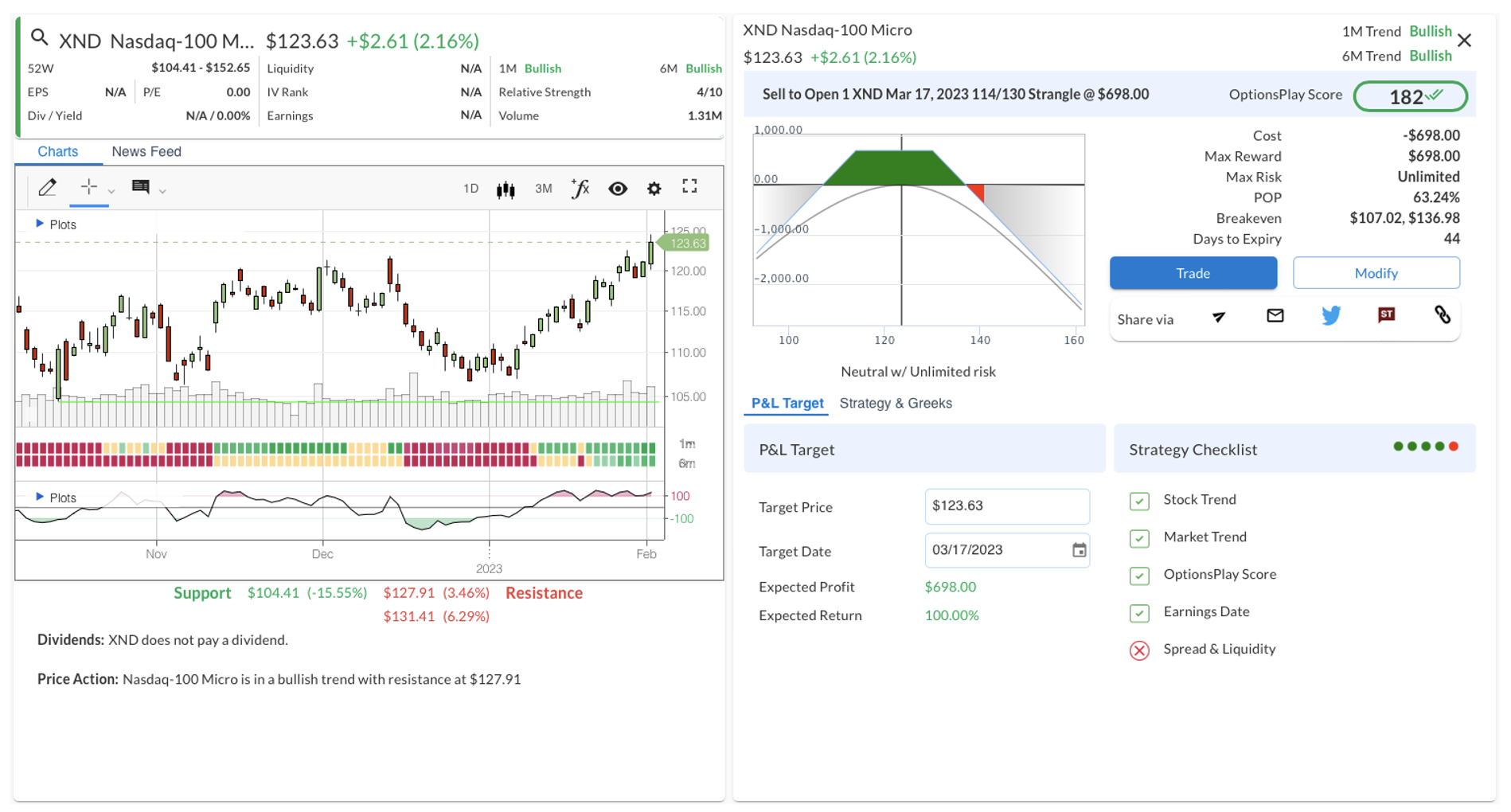Click the $104.41 (-15.55%) support value
1511x812 pixels.
pos(307,593)
